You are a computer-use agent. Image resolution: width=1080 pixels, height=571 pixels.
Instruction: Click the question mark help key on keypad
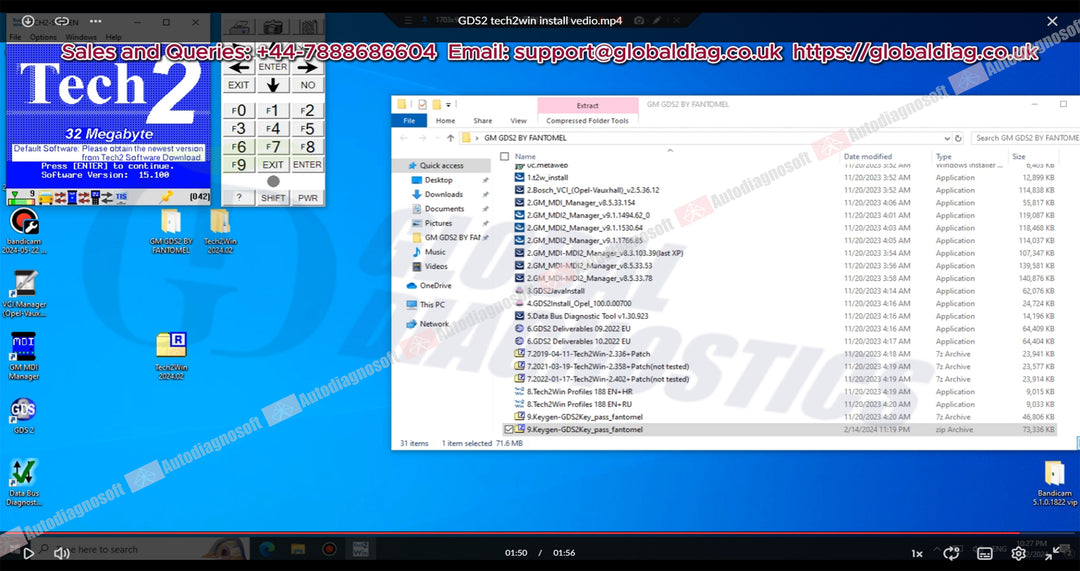point(239,198)
